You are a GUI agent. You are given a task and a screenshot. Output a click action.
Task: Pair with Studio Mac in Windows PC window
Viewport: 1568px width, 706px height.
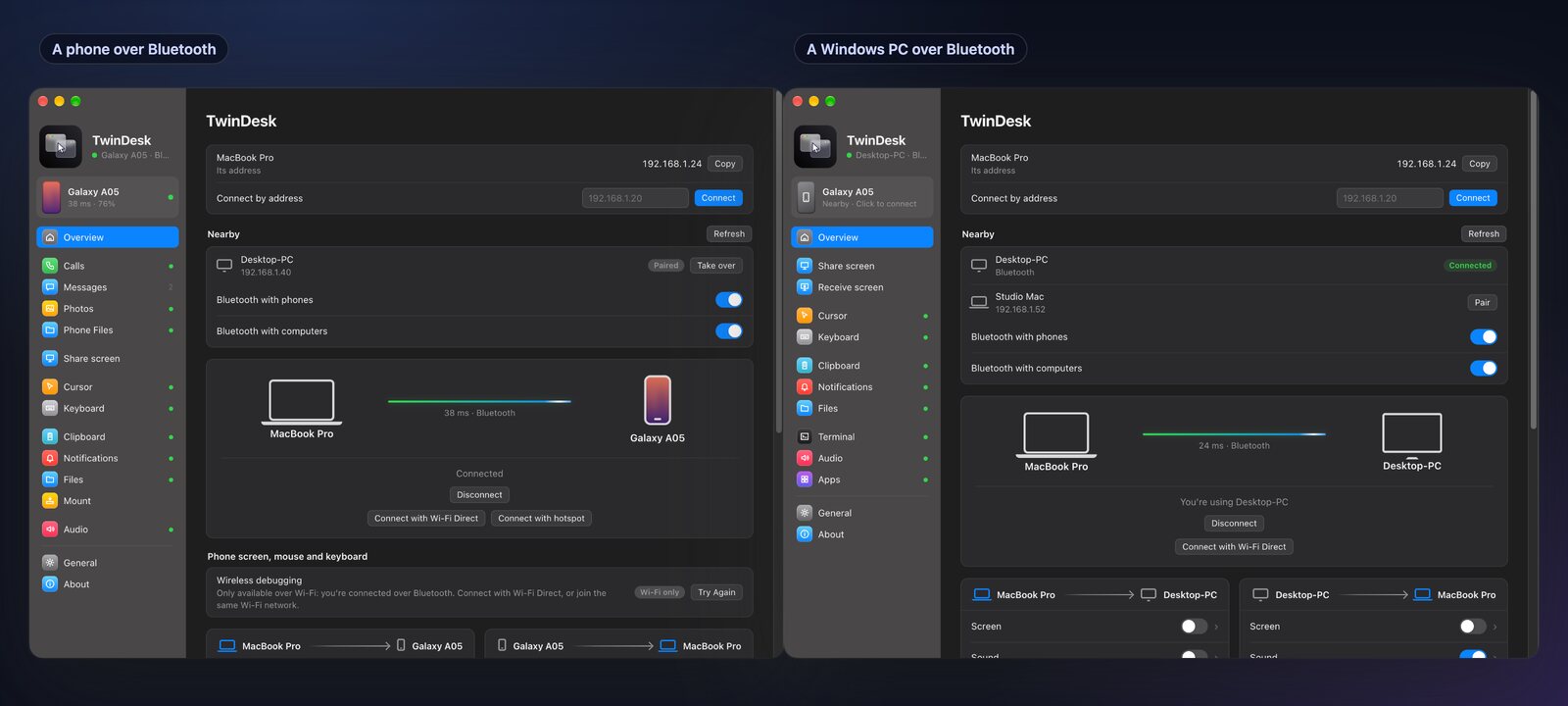pos(1483,303)
